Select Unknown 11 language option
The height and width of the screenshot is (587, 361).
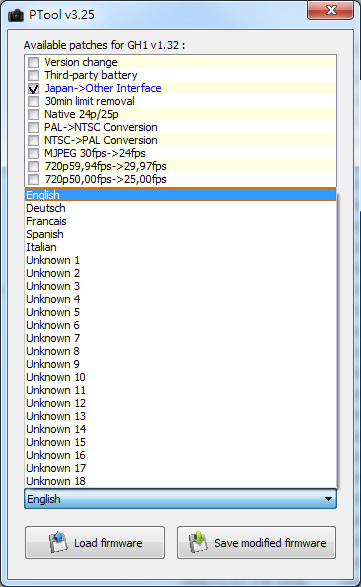180,390
